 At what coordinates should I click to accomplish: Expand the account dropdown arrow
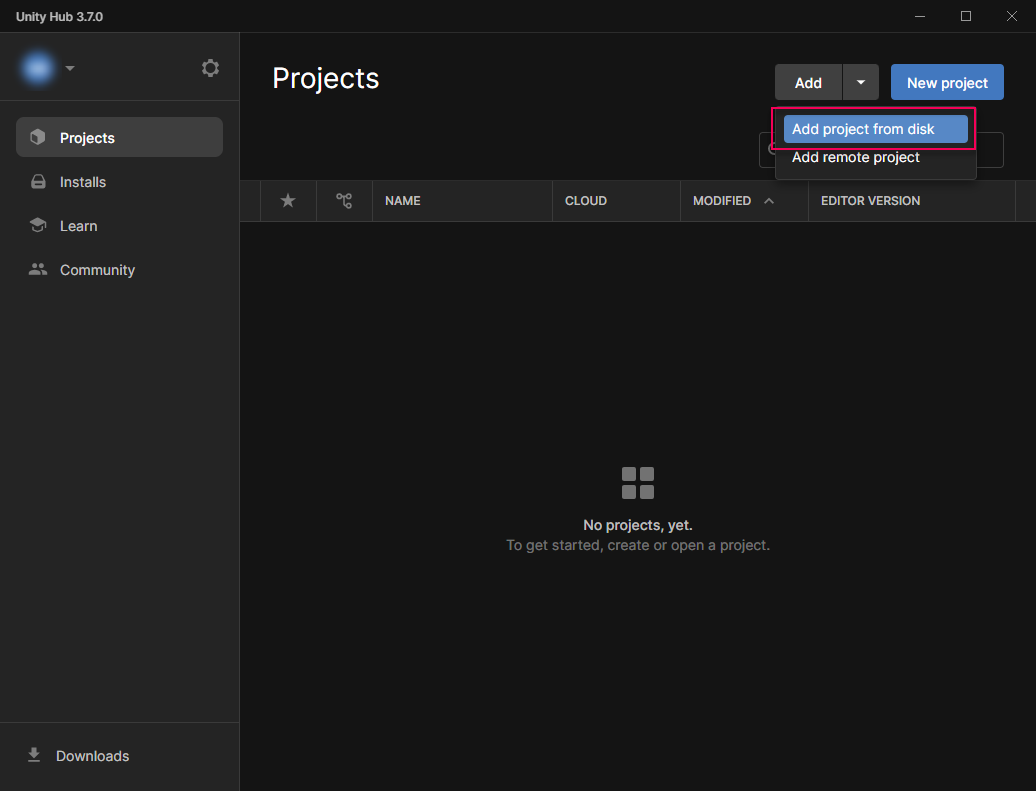70,68
